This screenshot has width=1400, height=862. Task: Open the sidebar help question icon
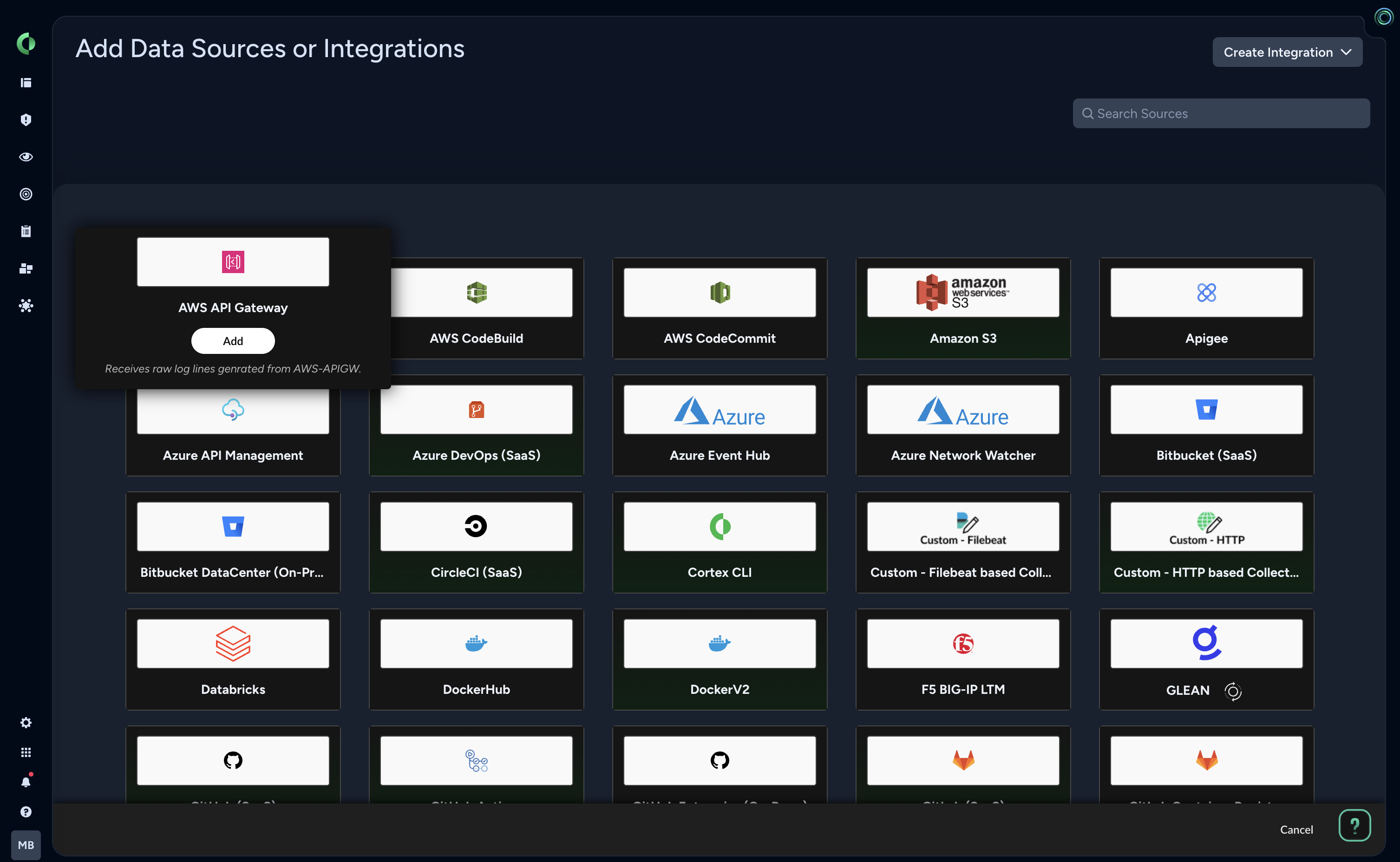[x=26, y=811]
